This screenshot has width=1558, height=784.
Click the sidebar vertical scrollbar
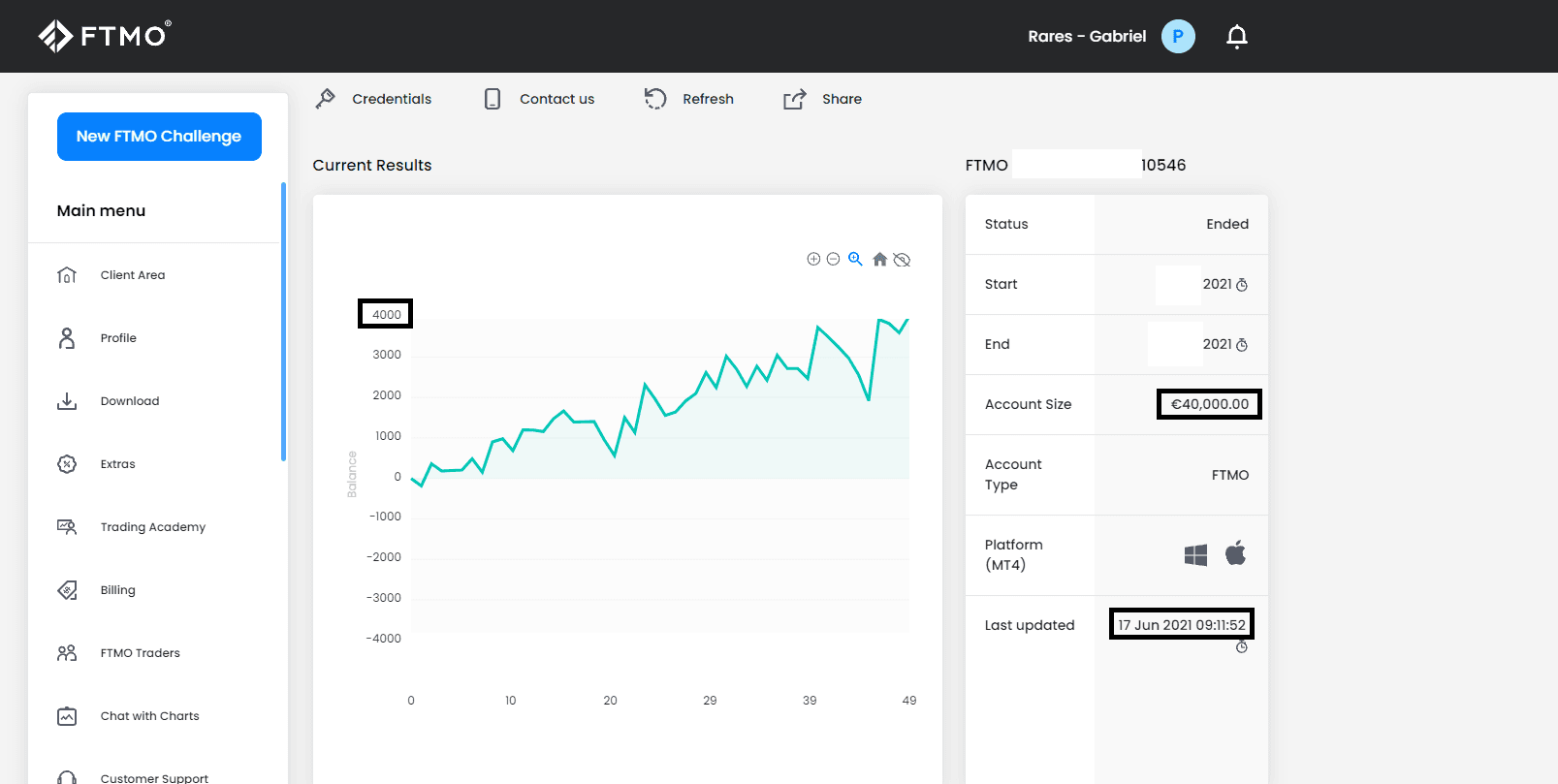(283, 322)
